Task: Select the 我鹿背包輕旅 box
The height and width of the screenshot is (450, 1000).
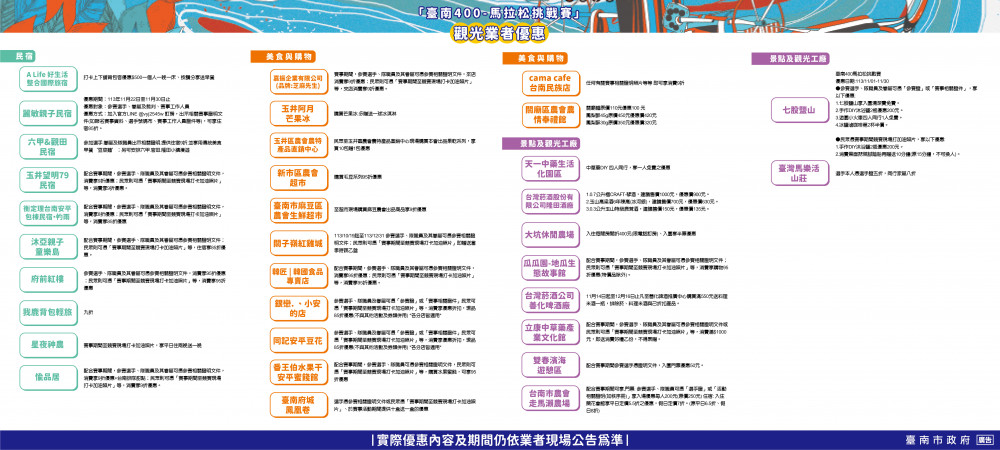Action: point(48,312)
